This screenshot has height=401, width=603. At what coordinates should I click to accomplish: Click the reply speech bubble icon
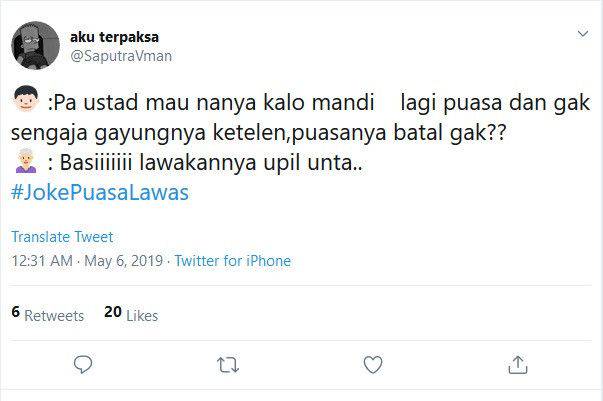pyautogui.click(x=85, y=363)
